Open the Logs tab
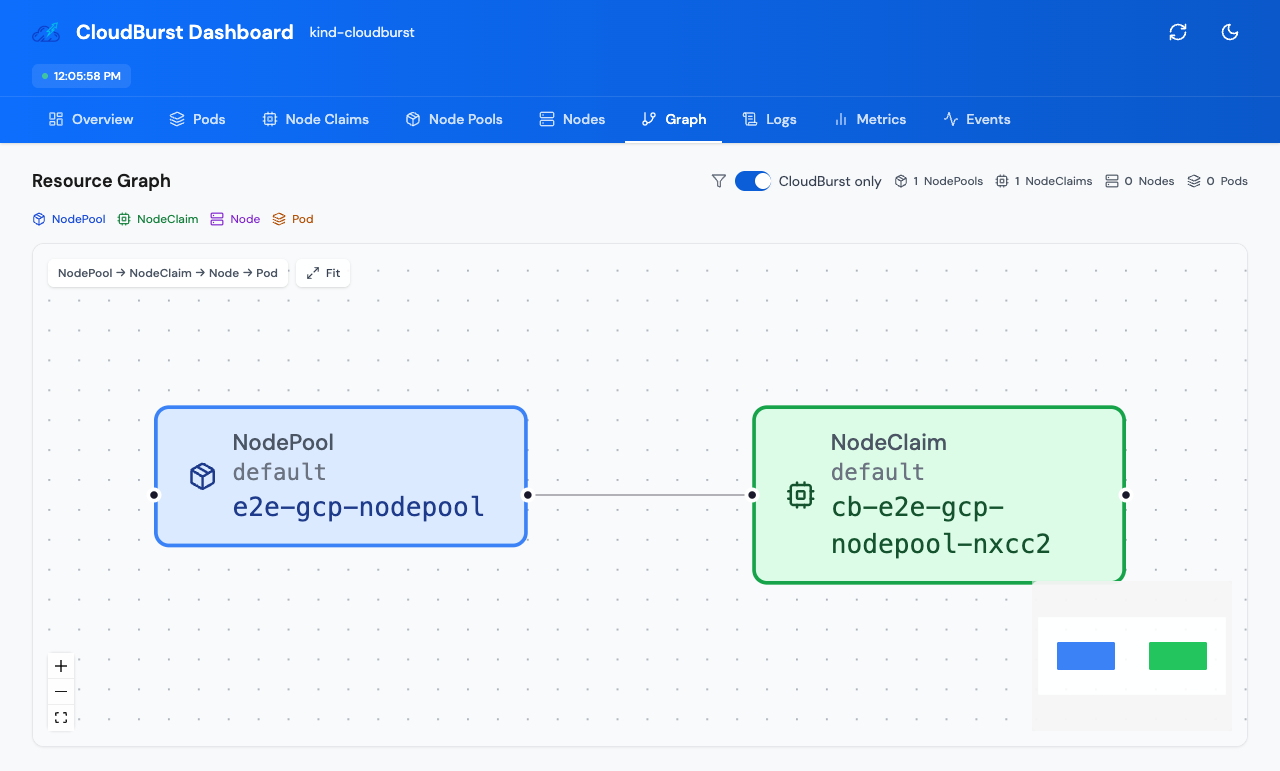This screenshot has height=771, width=1280. pyautogui.click(x=769, y=119)
